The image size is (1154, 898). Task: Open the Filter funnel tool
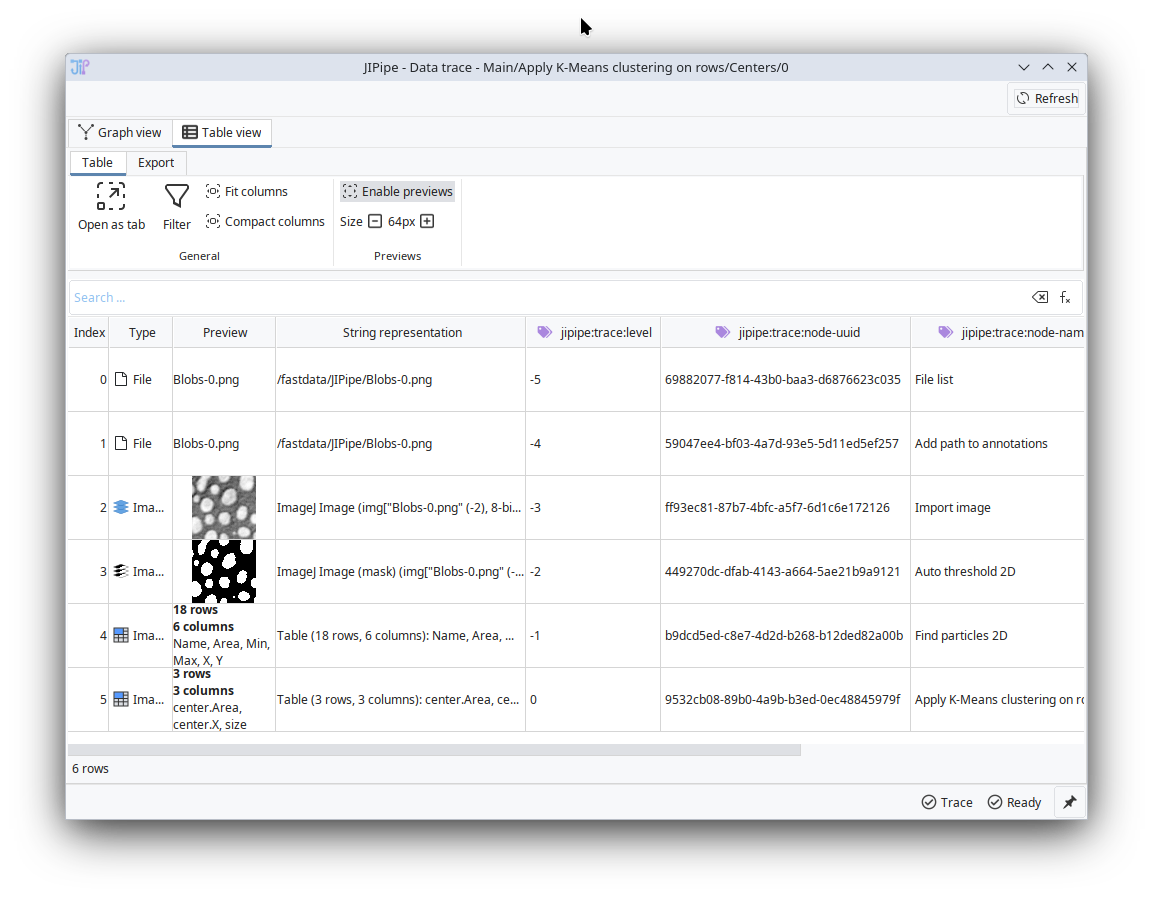click(x=177, y=196)
